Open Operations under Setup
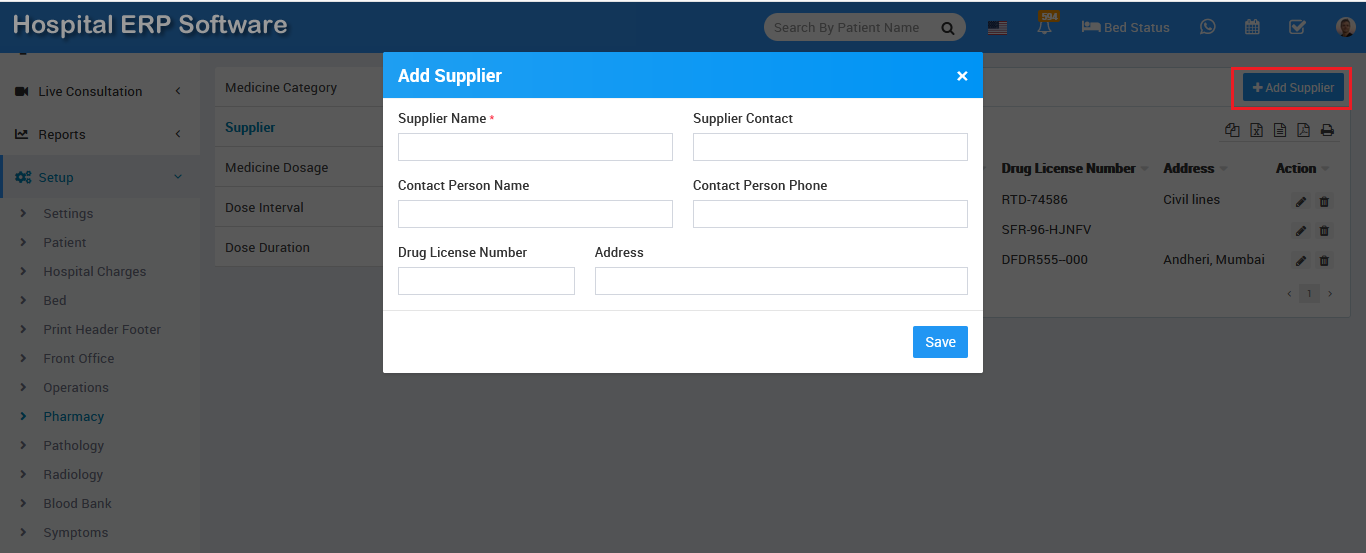Image resolution: width=1366 pixels, height=553 pixels. click(76, 387)
